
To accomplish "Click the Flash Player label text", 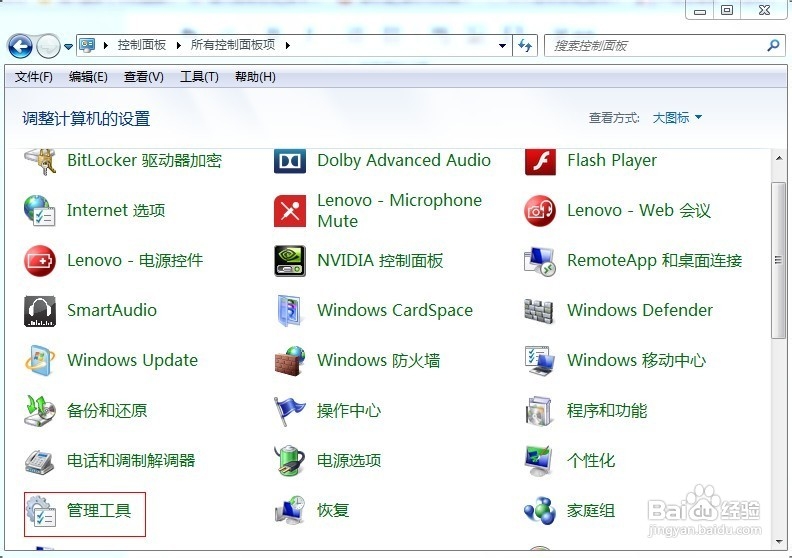I will (612, 161).
